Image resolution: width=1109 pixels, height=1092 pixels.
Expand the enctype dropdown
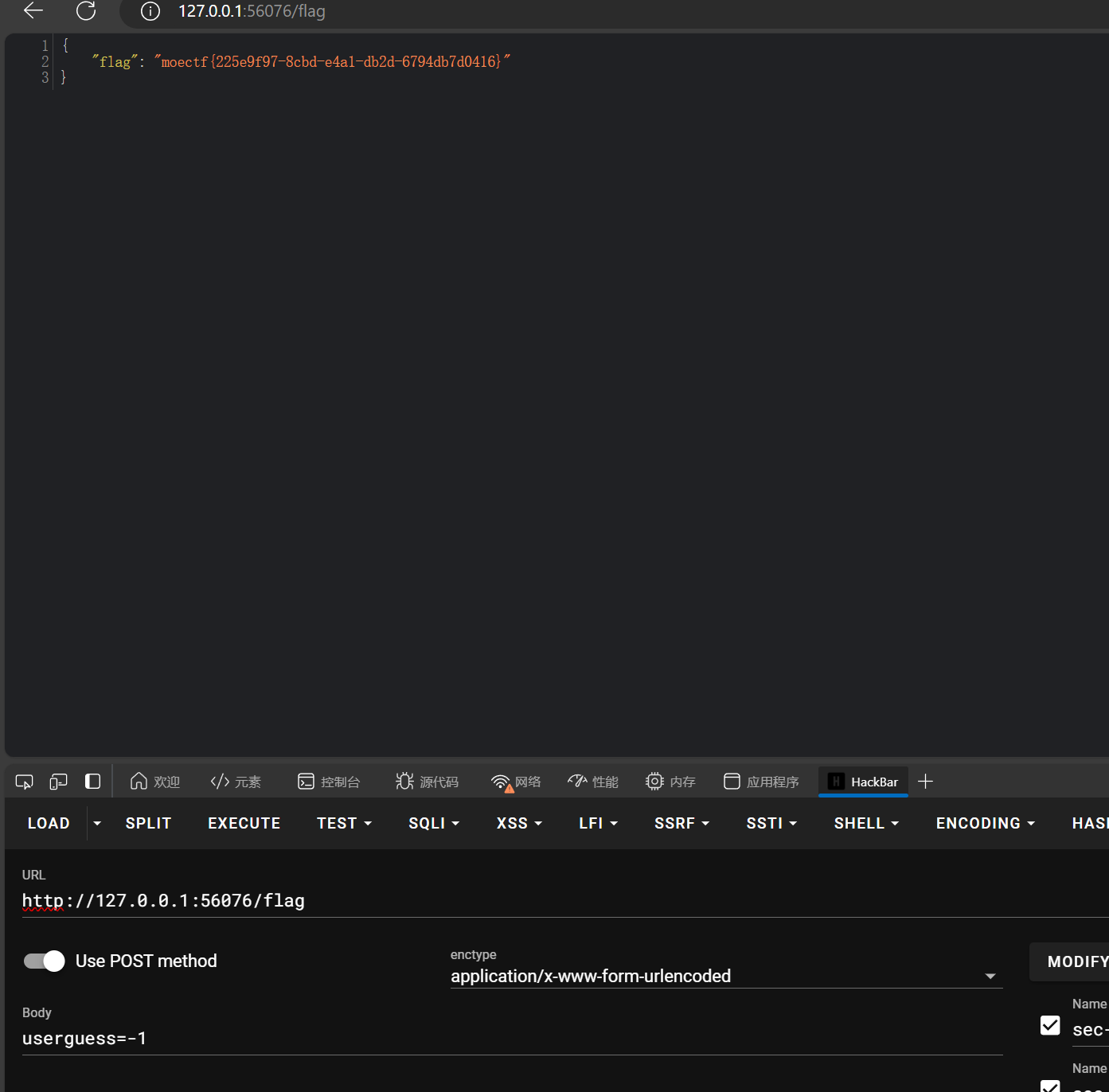pyautogui.click(x=990, y=977)
